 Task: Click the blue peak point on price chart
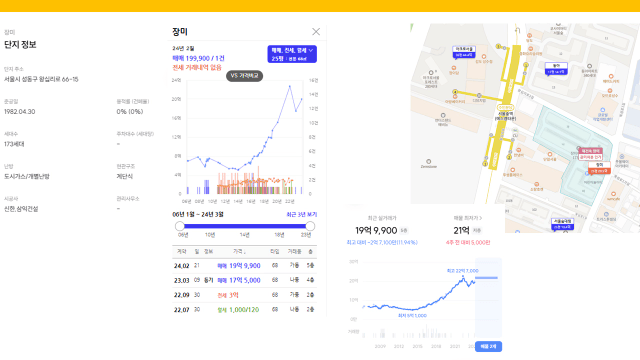(290, 86)
